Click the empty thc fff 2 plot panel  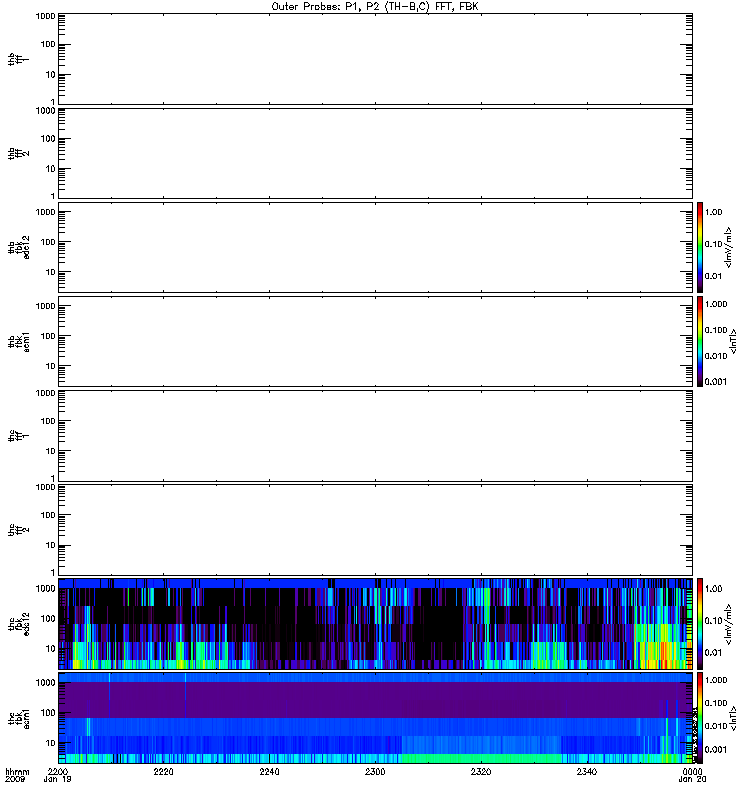pyautogui.click(x=376, y=530)
